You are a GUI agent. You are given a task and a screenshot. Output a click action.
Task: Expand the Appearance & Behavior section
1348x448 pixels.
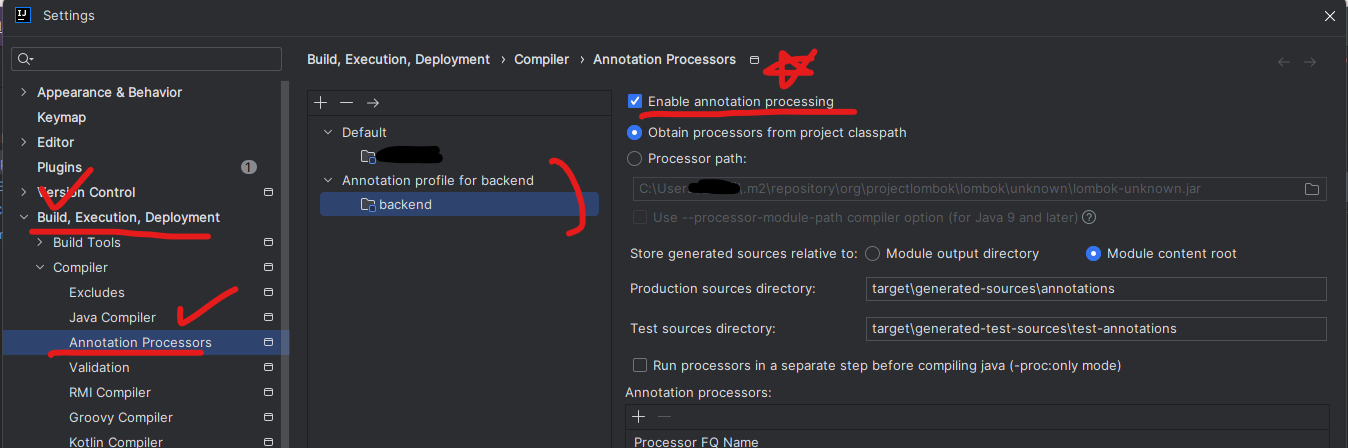click(x=24, y=92)
